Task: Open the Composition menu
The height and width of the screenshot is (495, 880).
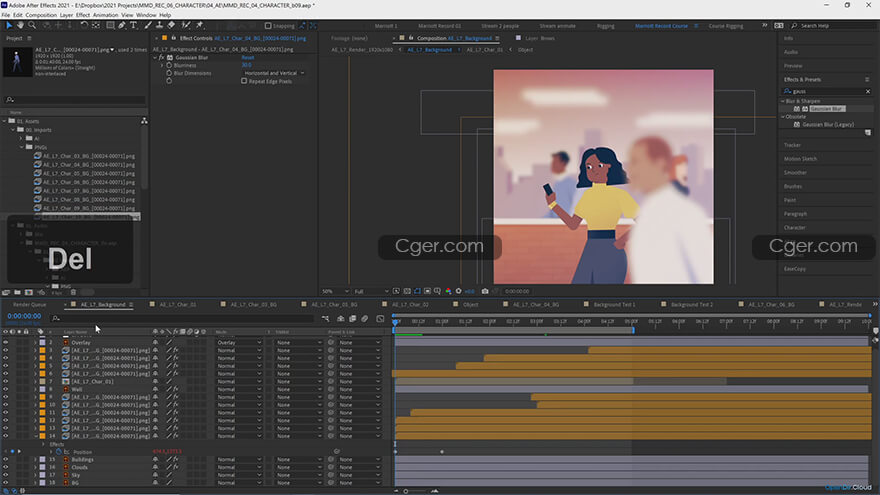Action: 41,15
